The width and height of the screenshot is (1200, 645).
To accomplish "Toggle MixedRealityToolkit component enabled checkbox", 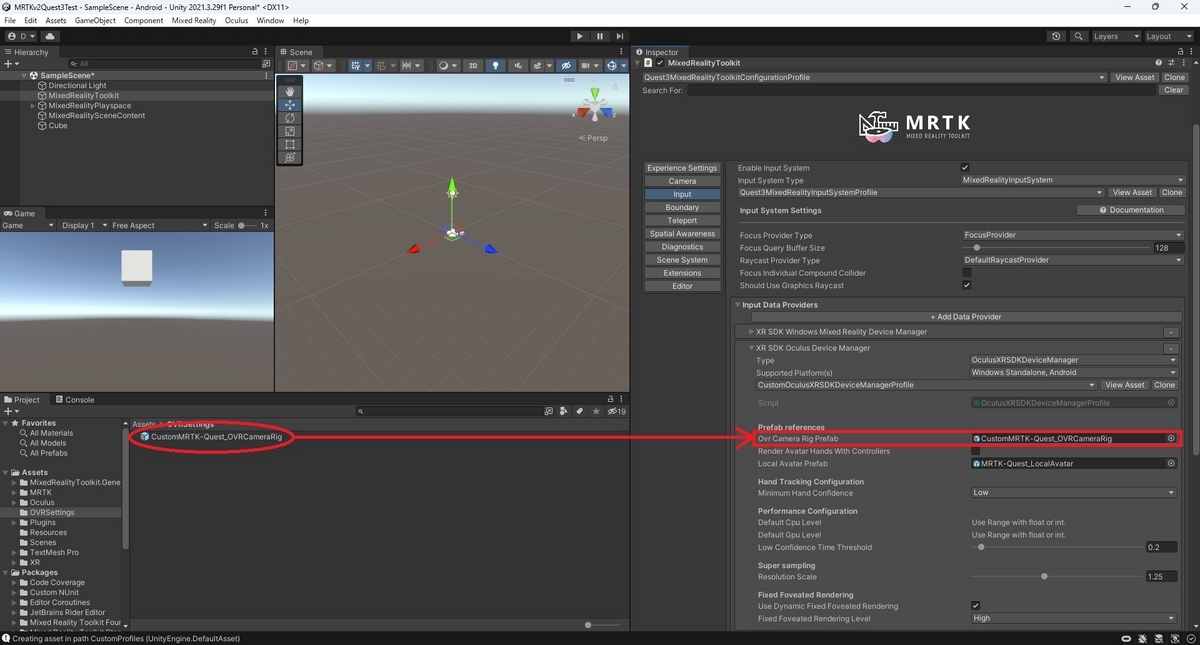I will [x=660, y=63].
